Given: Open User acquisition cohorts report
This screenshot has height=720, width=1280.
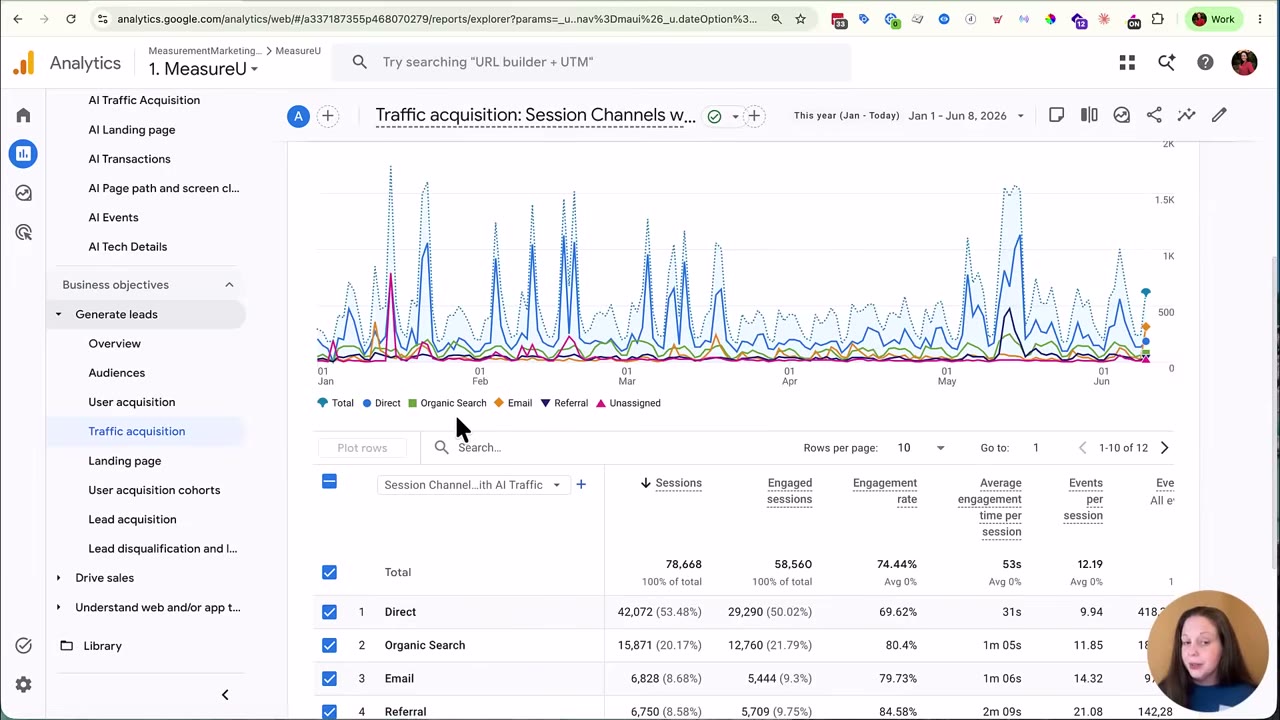Looking at the screenshot, I should click(x=154, y=490).
